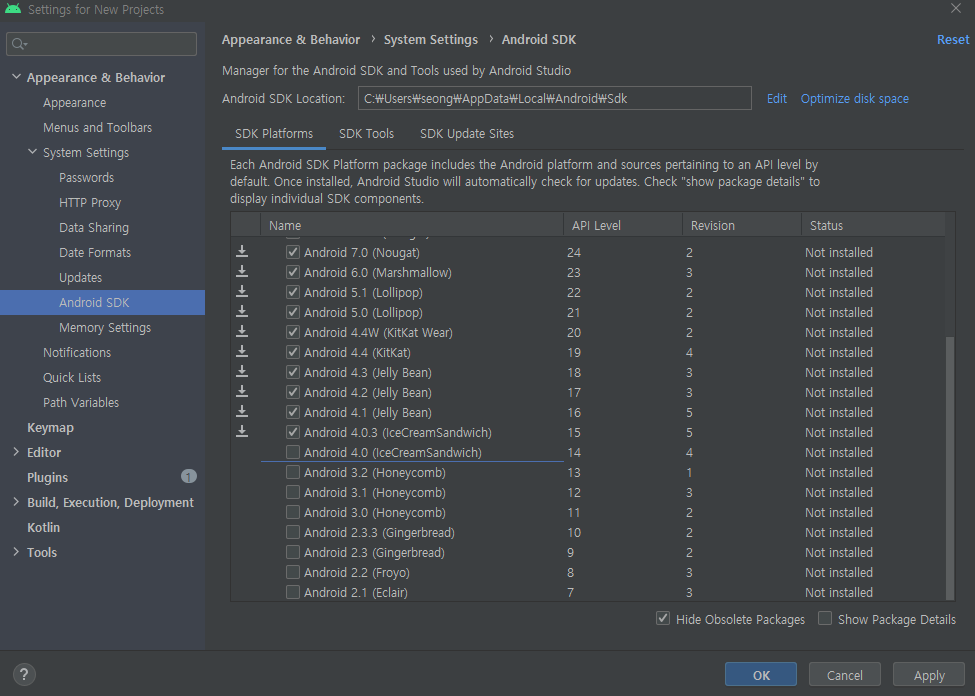Screen dimensions: 975x696
Task: Open Keymap settings
Action: point(50,427)
